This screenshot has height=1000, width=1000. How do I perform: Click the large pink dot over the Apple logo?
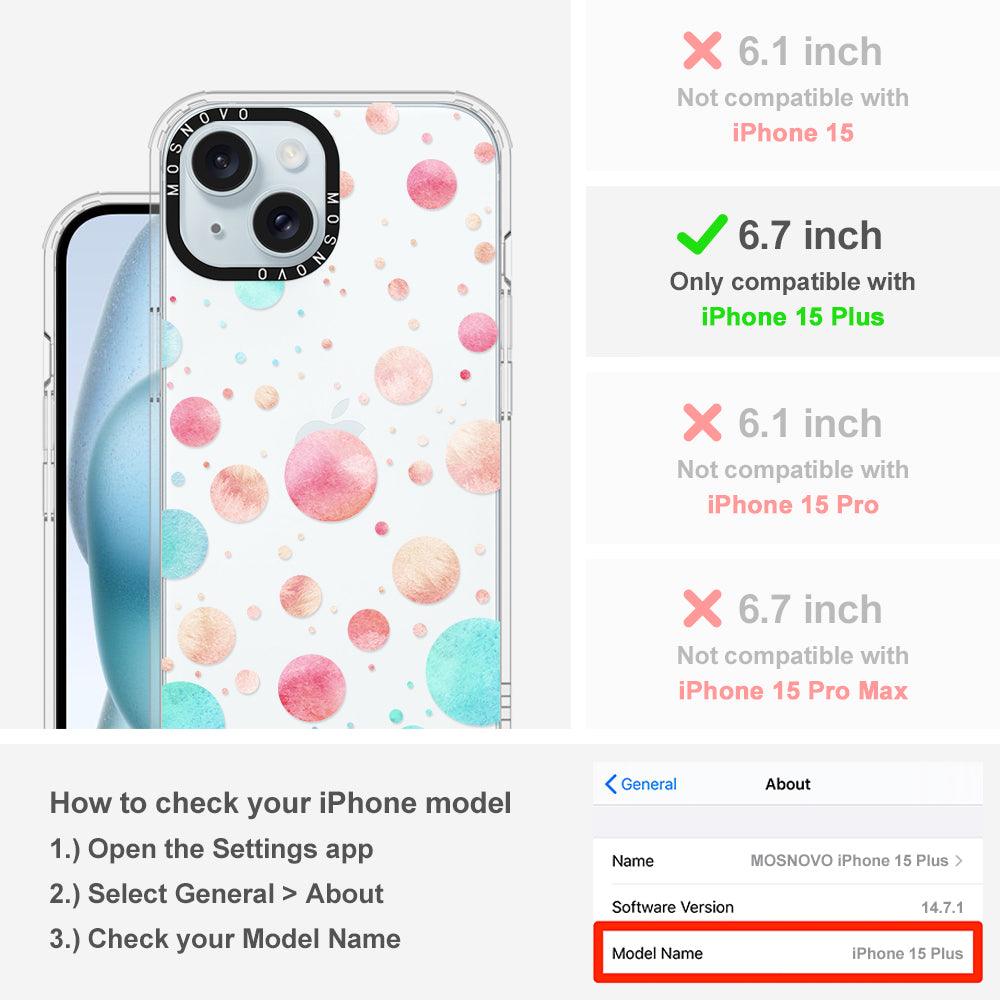pyautogui.click(x=330, y=474)
